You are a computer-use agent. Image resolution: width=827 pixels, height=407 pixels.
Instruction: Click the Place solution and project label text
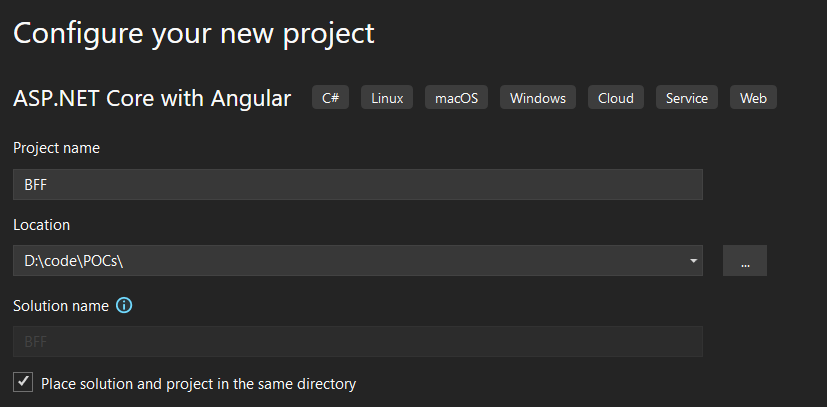coord(198,384)
